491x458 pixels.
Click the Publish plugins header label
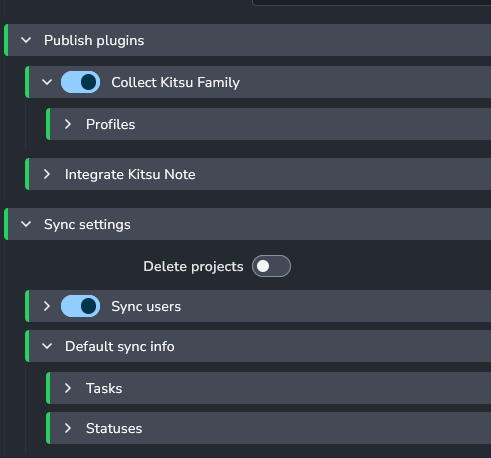(x=94, y=41)
